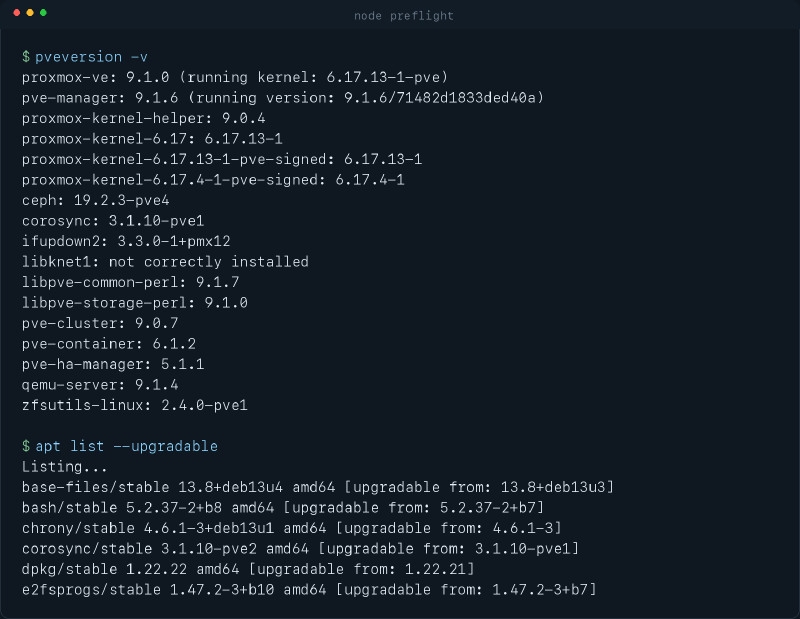Click the 'dpkg/stable 1.22.22' line
This screenshot has height=619, width=800.
248,568
